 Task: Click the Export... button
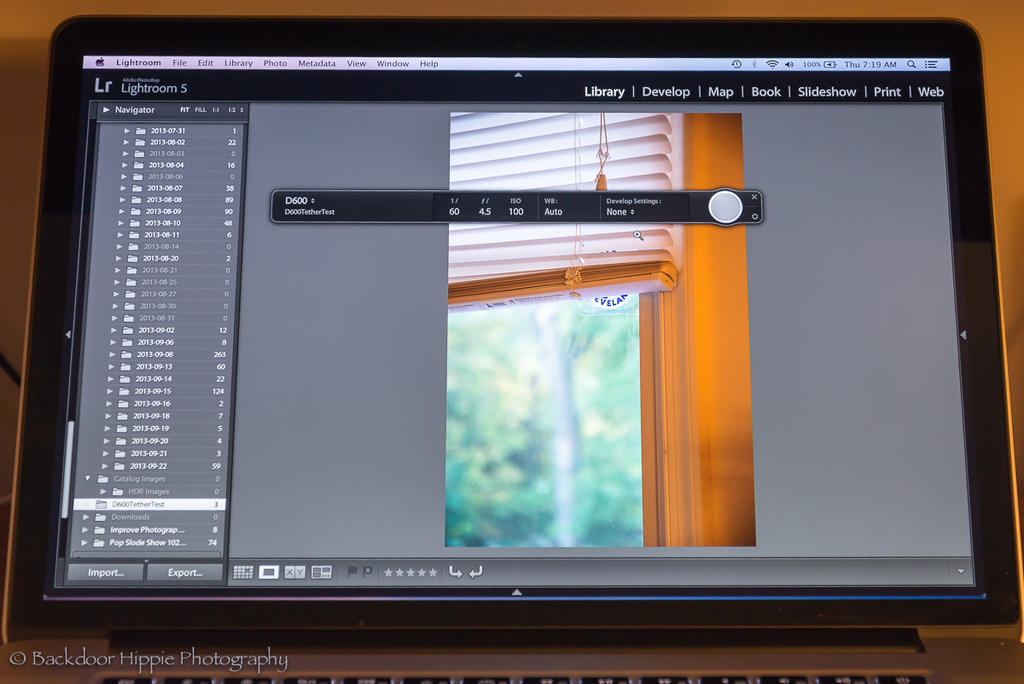pyautogui.click(x=185, y=573)
